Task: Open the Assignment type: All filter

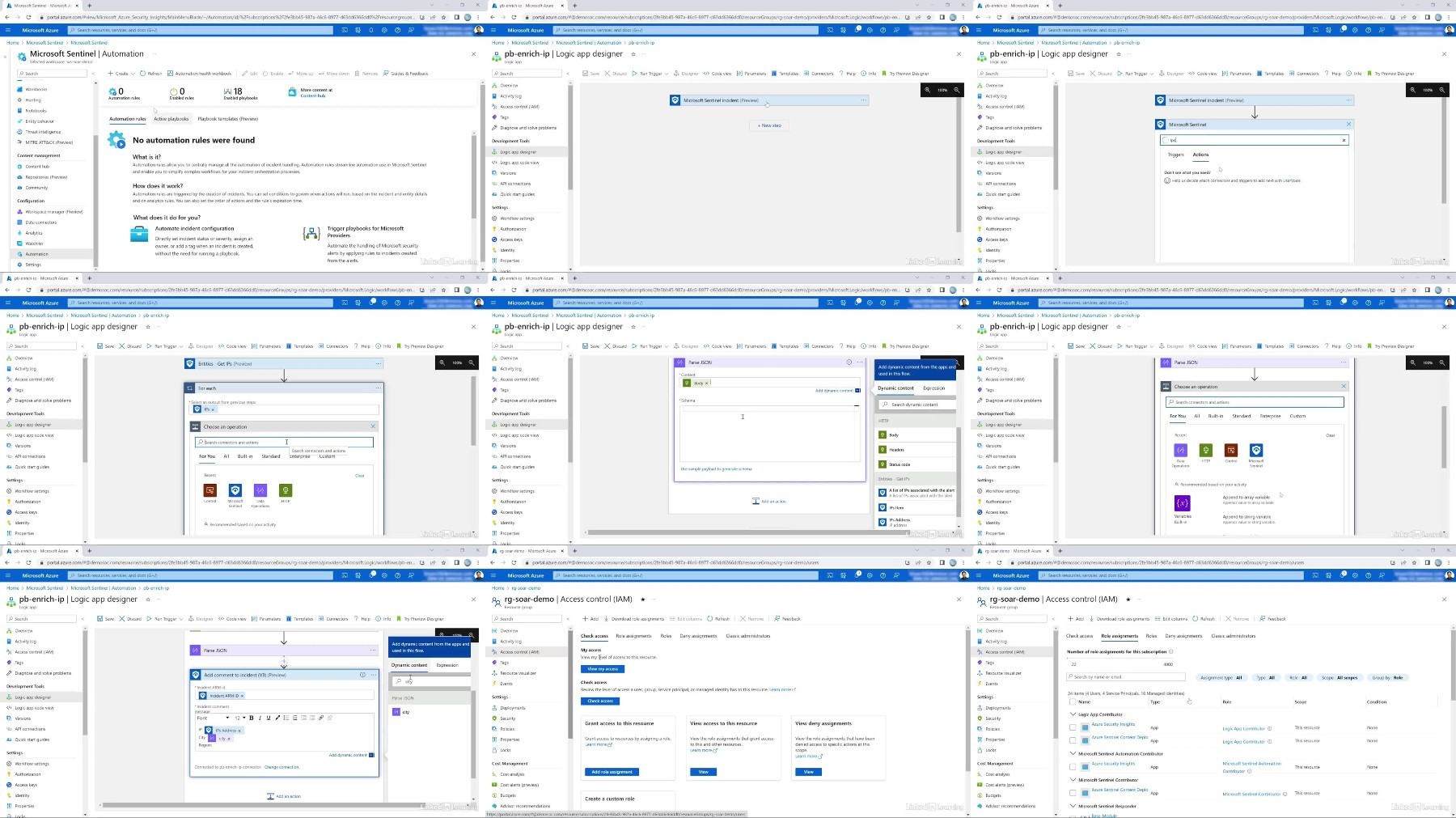Action: click(1221, 678)
